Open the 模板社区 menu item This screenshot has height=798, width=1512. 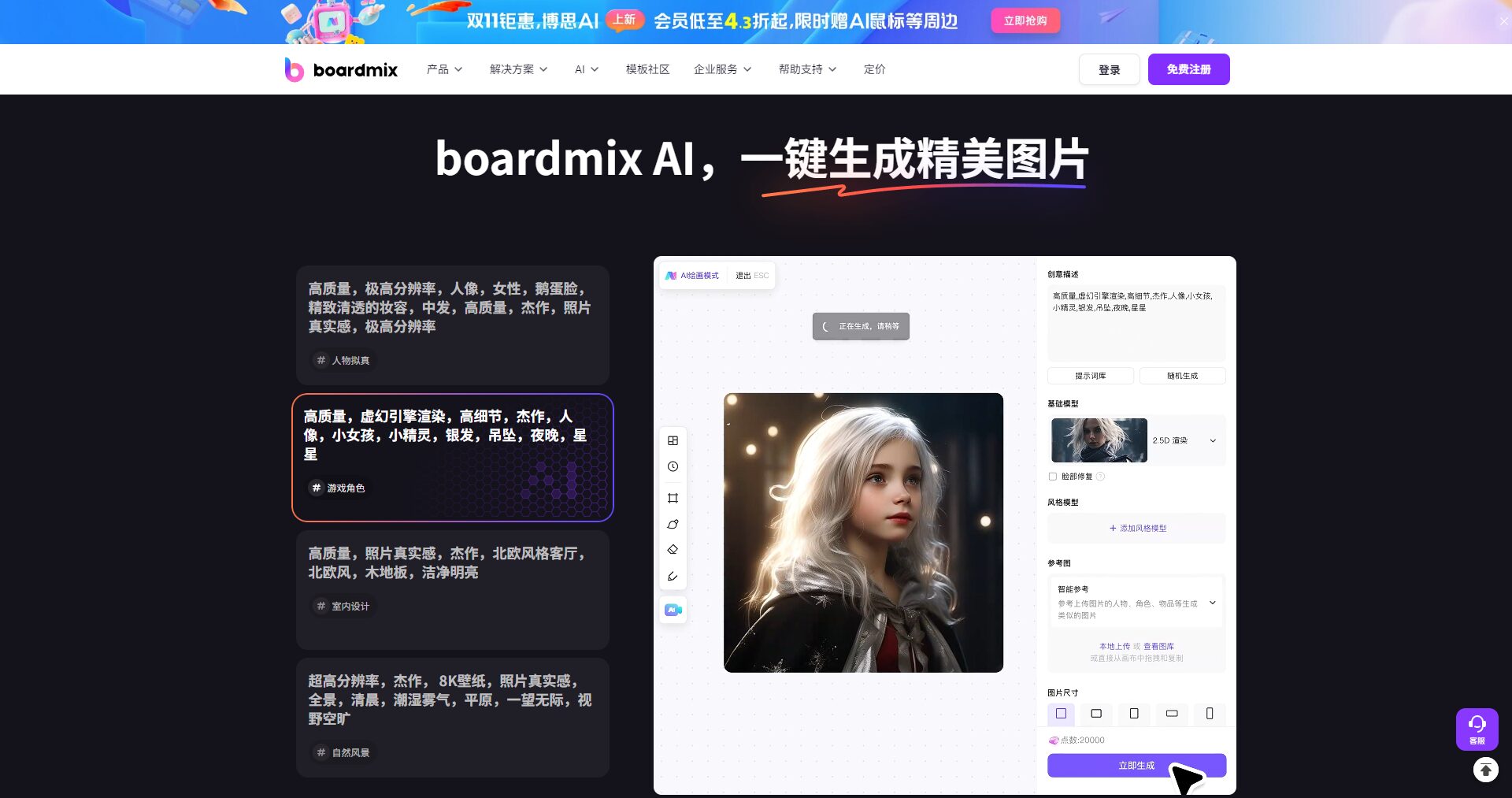tap(646, 69)
